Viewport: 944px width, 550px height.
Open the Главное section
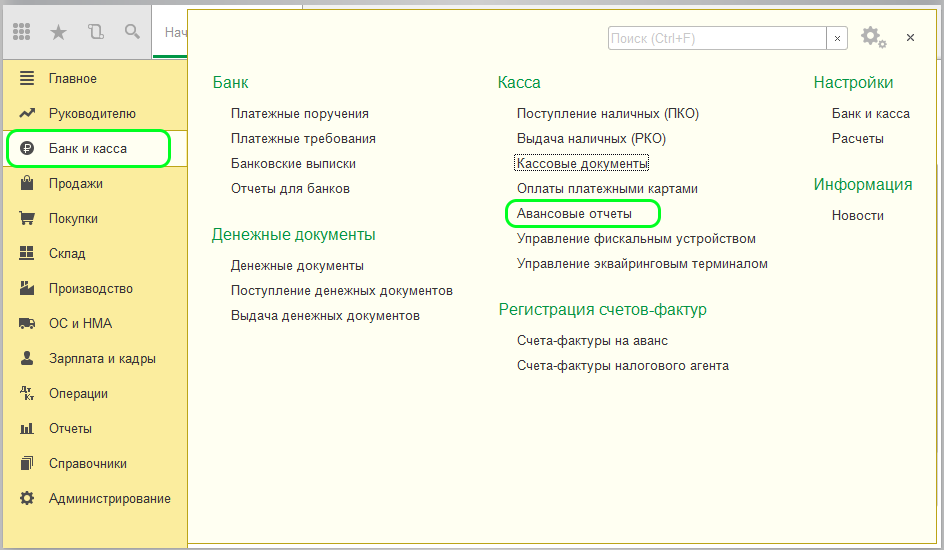(x=73, y=79)
